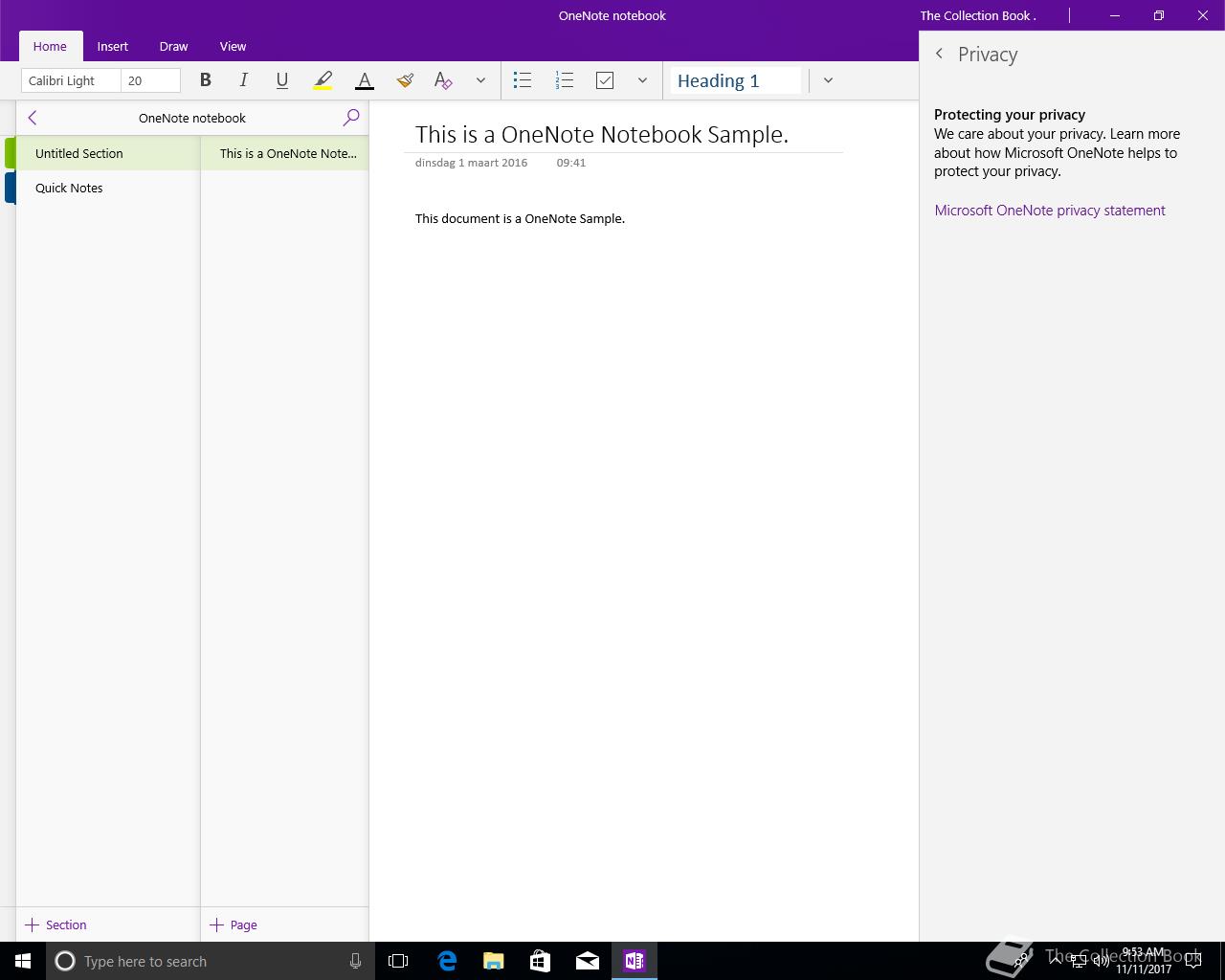The image size is (1225, 980).
Task: Click the font color icon
Action: click(x=364, y=80)
